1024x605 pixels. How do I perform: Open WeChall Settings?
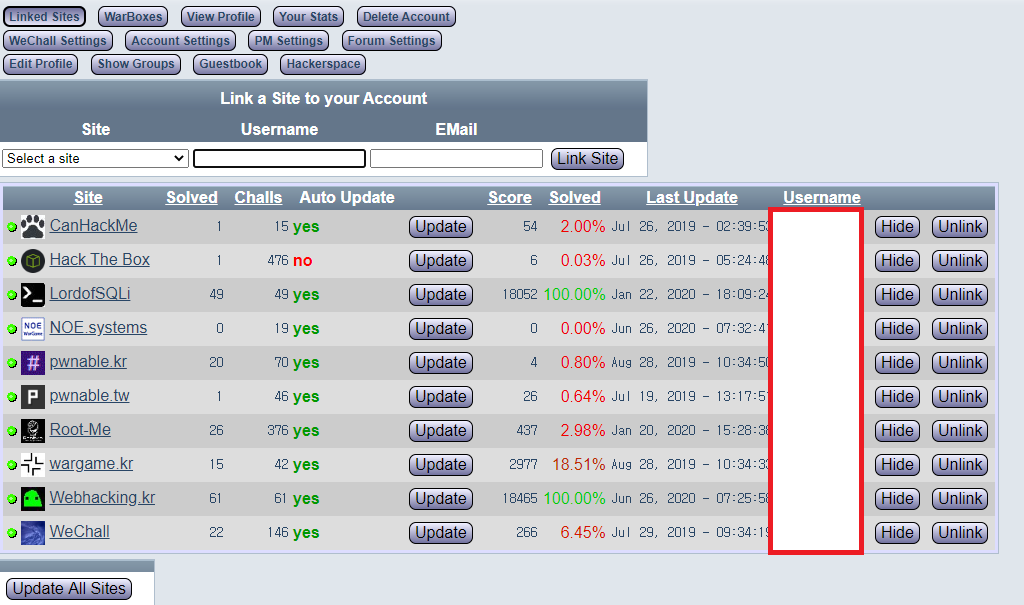point(58,41)
